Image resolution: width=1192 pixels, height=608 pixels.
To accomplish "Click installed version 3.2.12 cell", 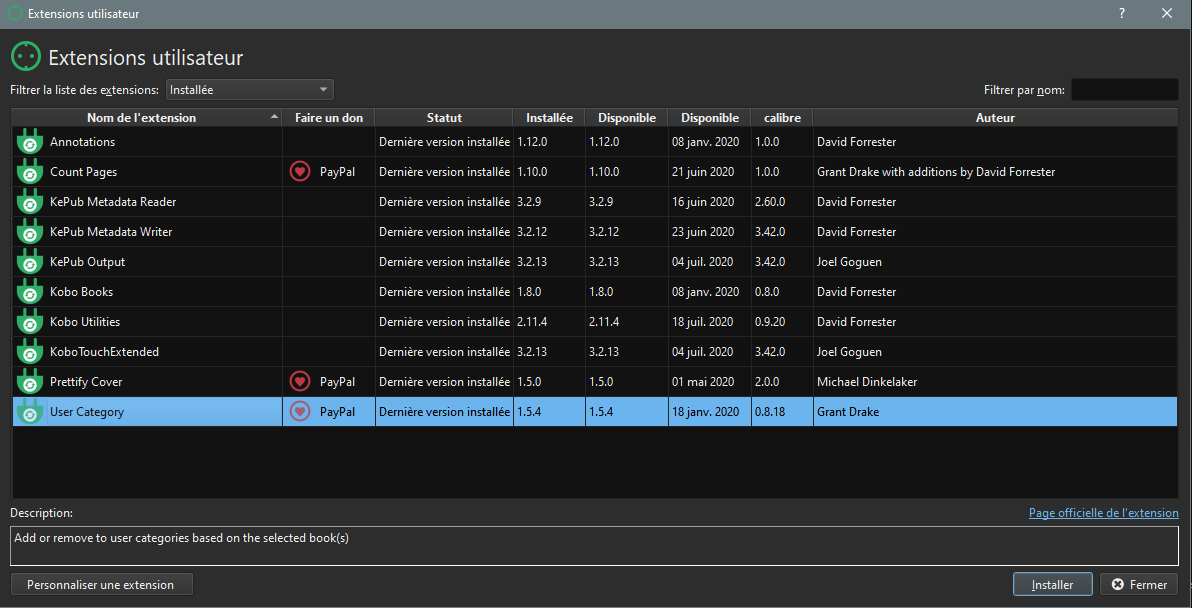I will point(550,232).
